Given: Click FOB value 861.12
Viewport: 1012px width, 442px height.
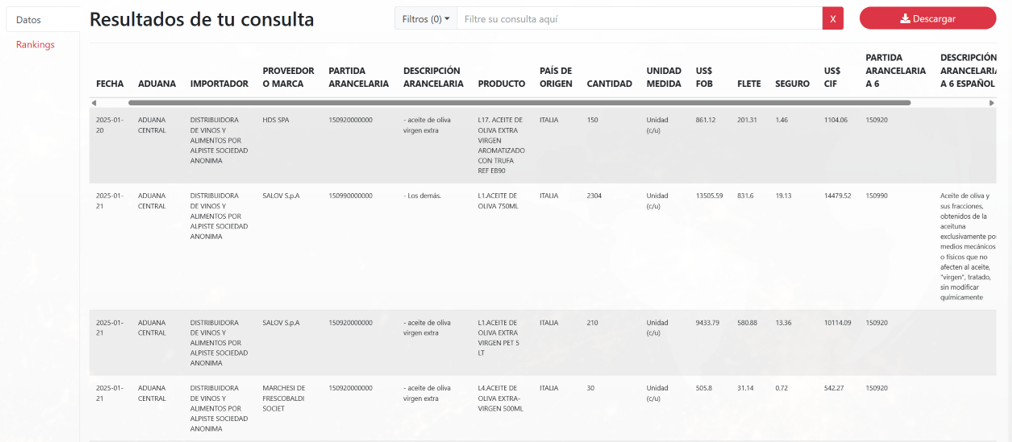Looking at the screenshot, I should [x=707, y=120].
